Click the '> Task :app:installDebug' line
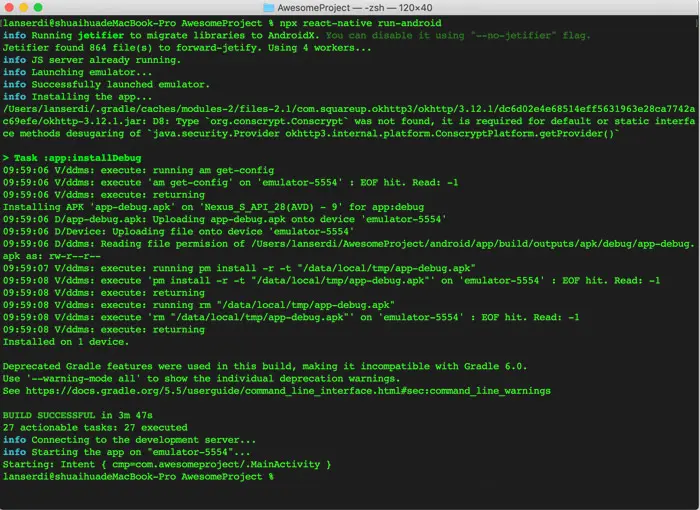700x510 pixels. (72, 158)
